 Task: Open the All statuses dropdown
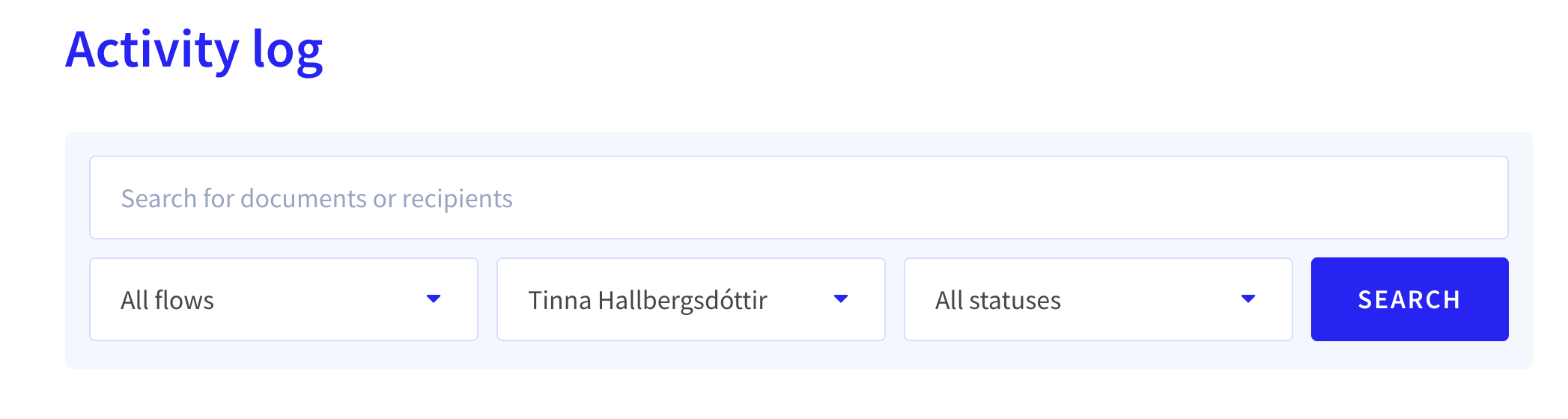point(1098,299)
